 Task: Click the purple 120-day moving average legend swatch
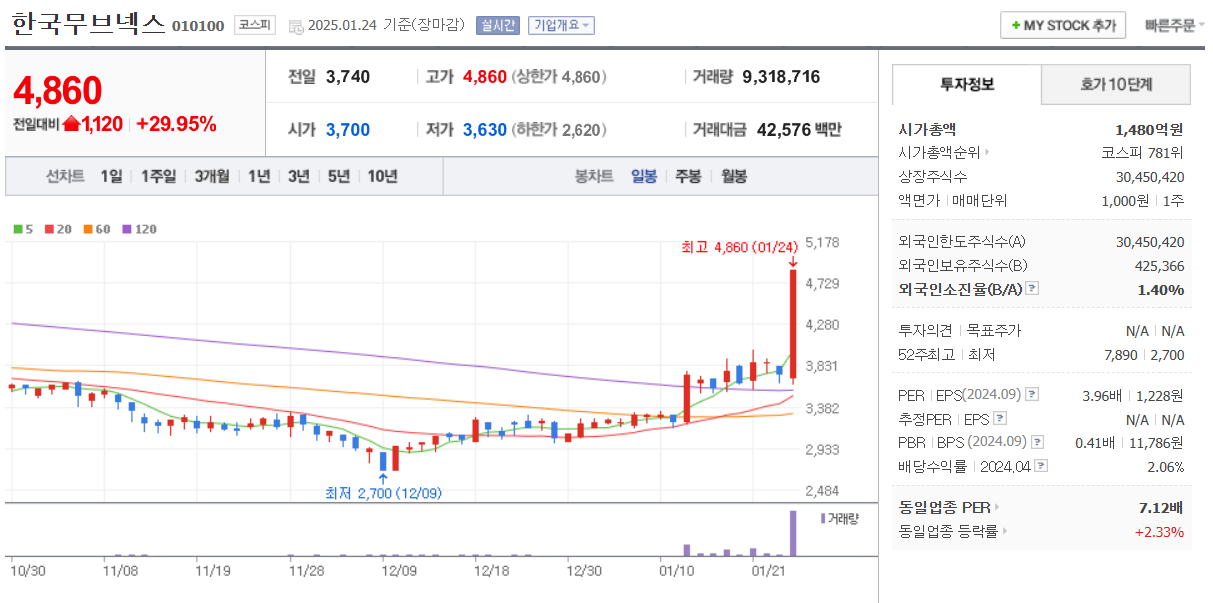[127, 229]
